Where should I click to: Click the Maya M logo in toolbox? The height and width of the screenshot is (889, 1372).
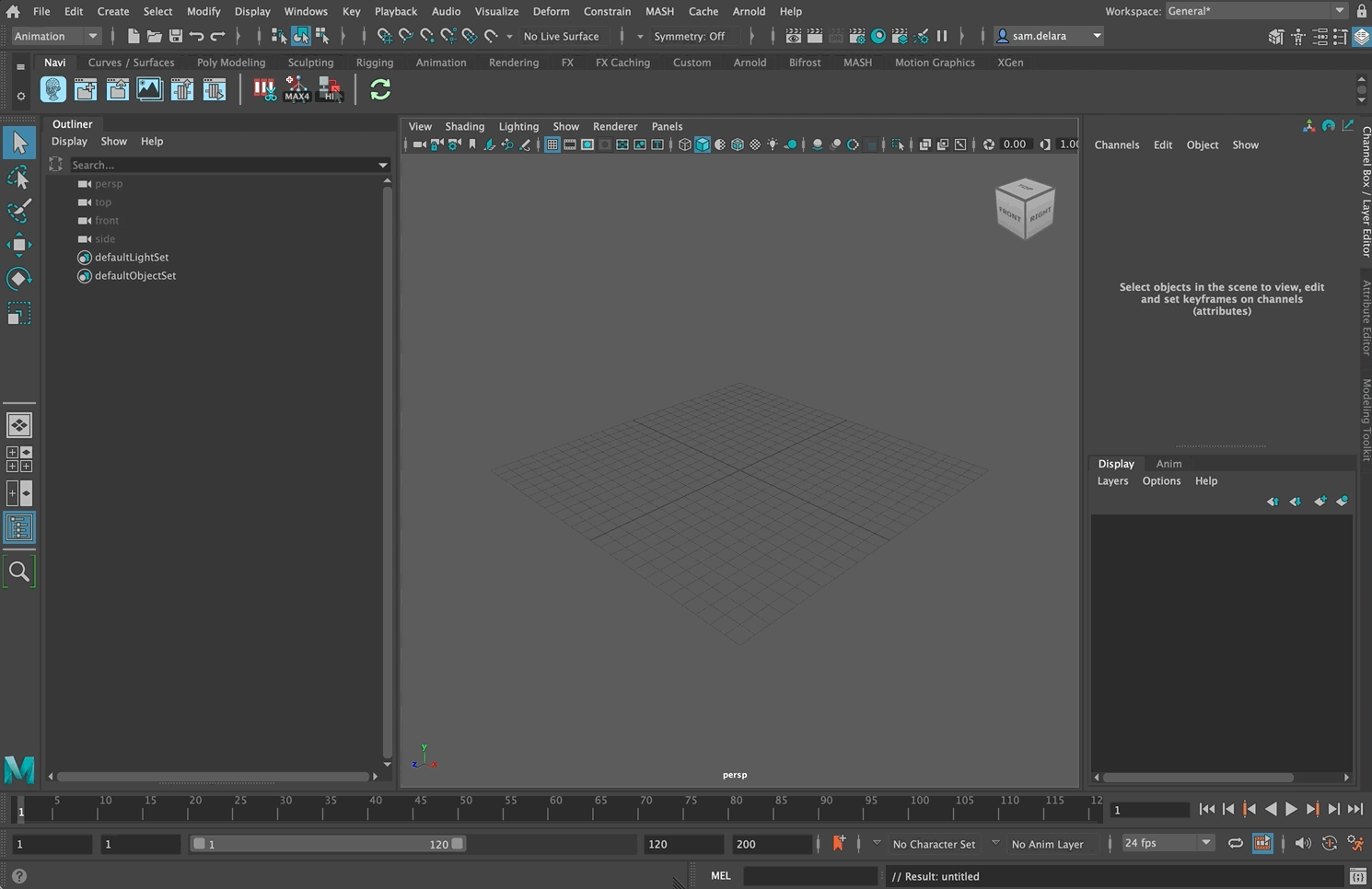click(19, 768)
